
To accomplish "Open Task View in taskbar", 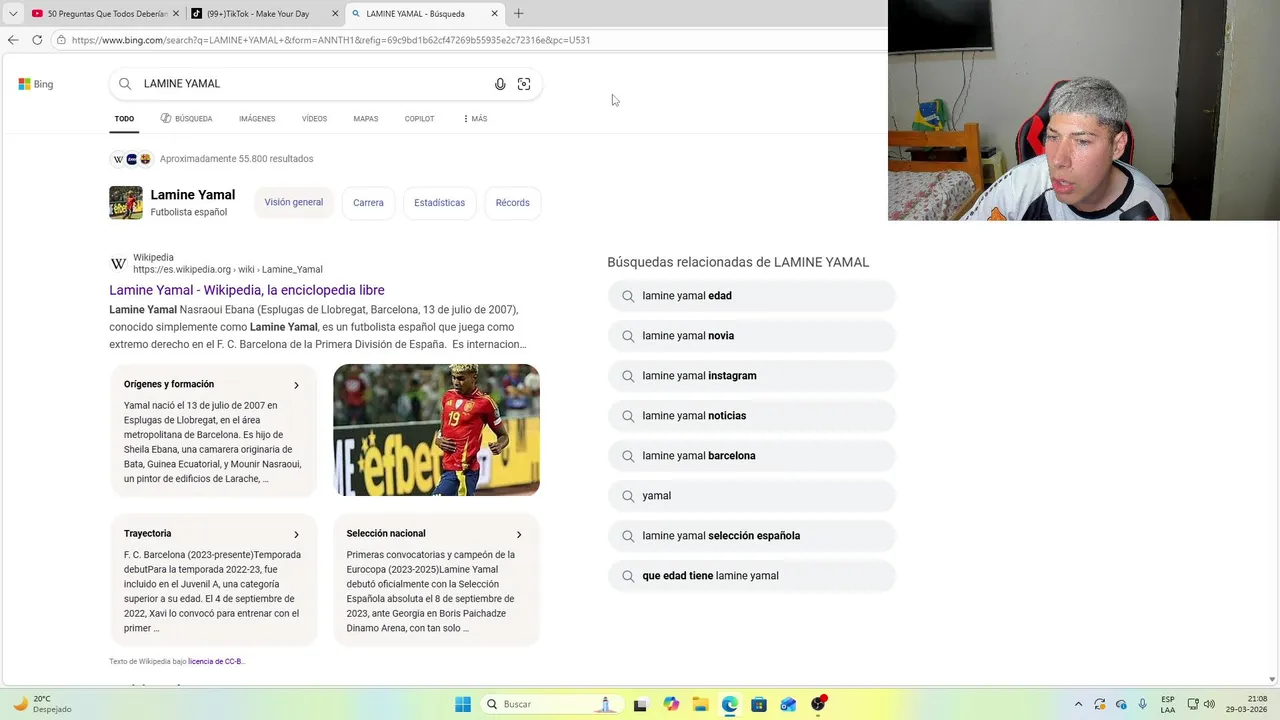I will click(x=640, y=704).
